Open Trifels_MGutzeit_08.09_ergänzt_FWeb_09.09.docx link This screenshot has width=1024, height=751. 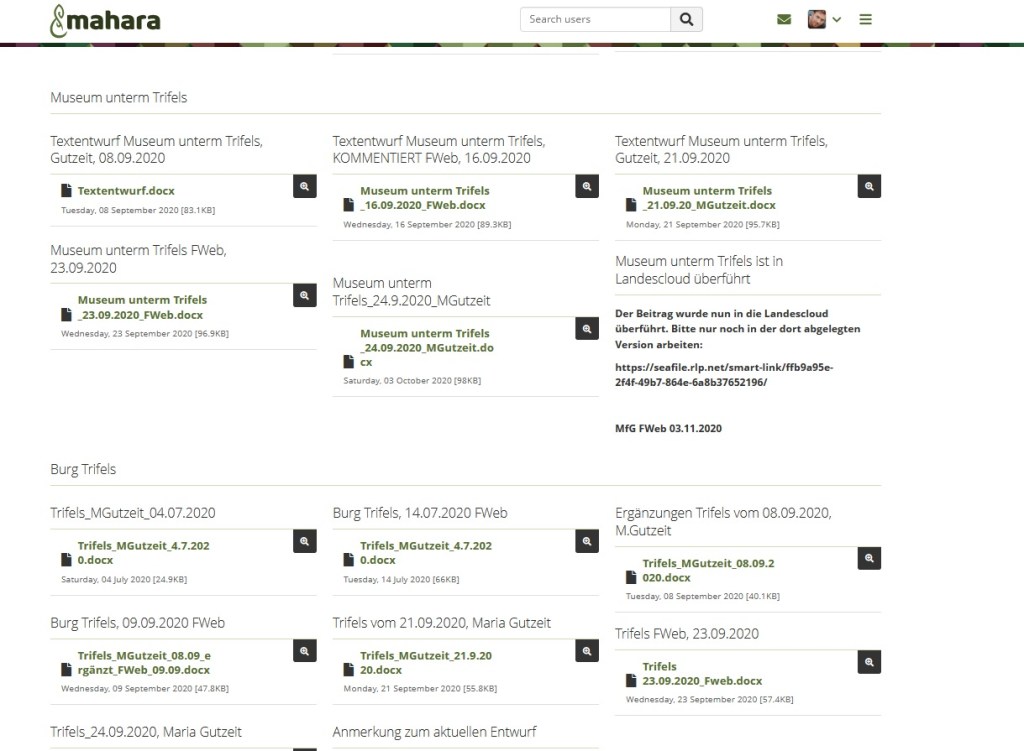pos(143,663)
